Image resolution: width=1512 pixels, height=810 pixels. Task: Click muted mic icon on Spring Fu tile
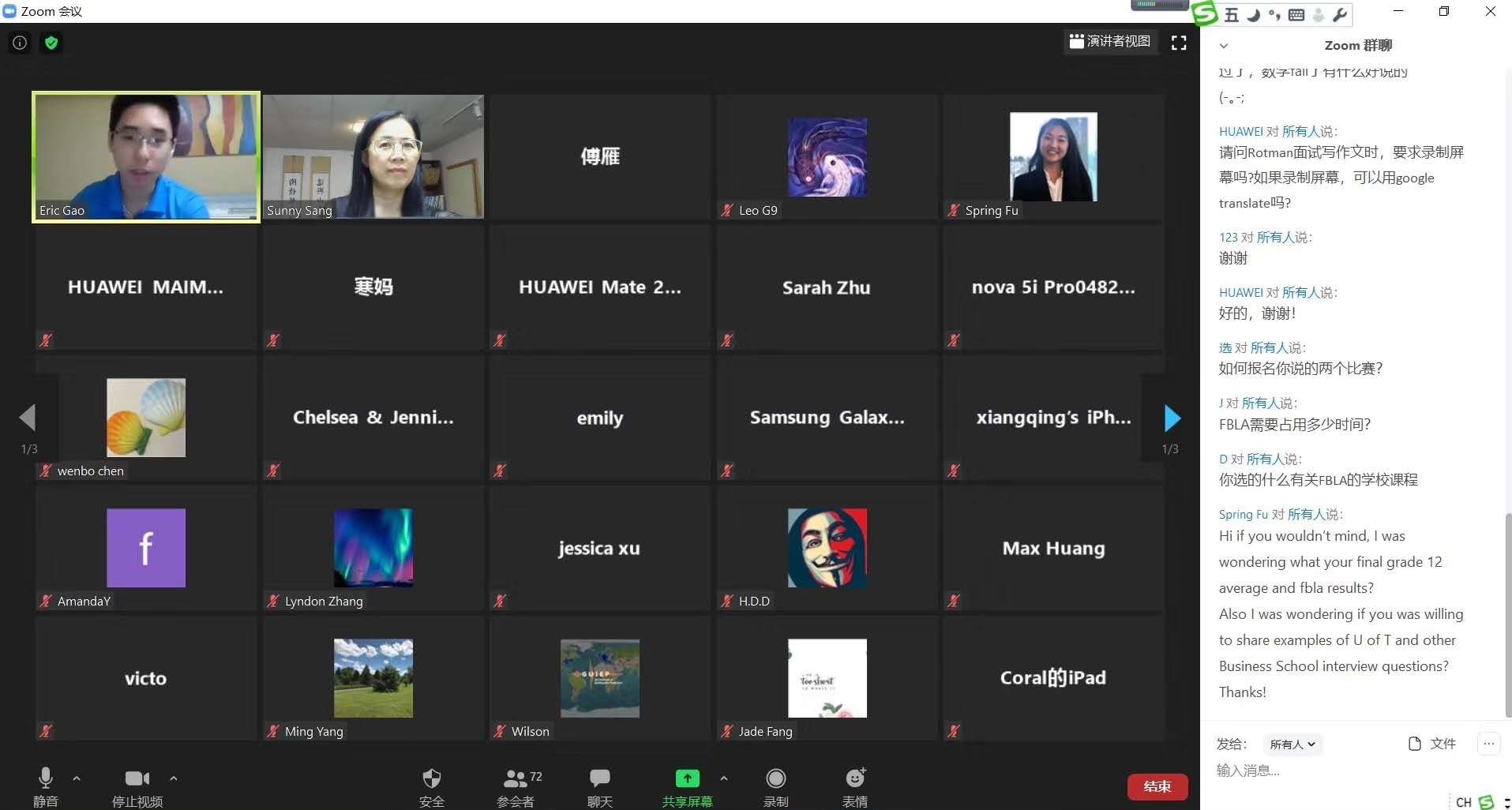(x=954, y=210)
